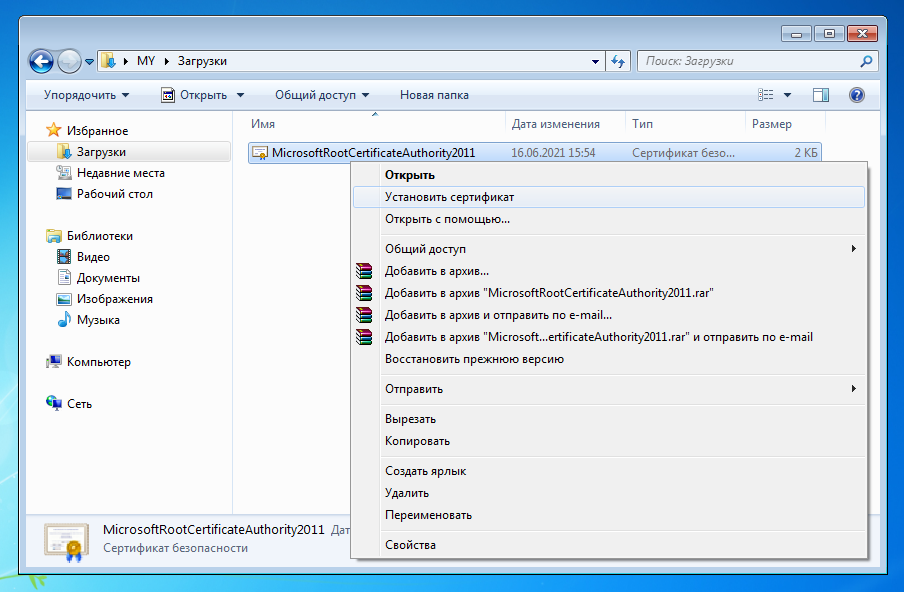Select the MicrosoftRootCertificateAuthority2011 file row
The width and height of the screenshot is (904, 592).
(x=534, y=153)
